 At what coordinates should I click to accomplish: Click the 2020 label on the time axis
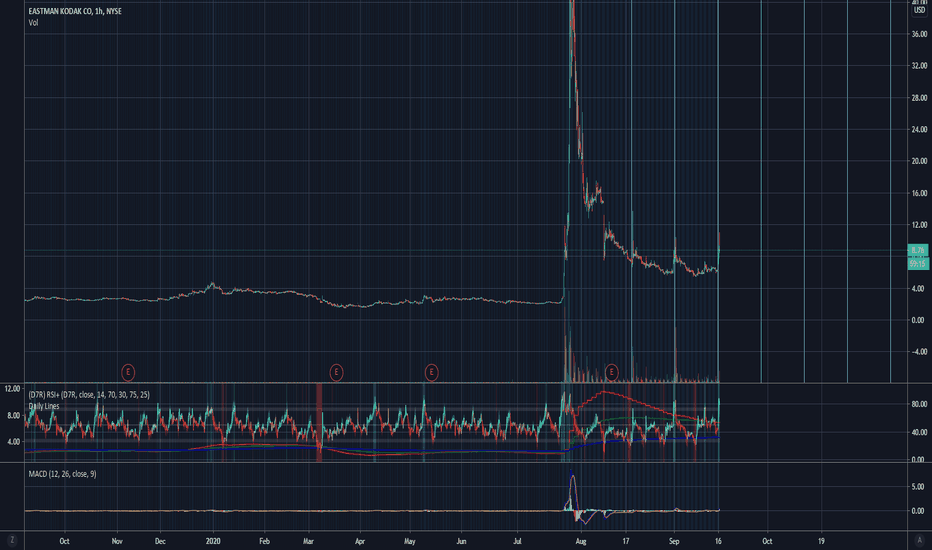[x=213, y=541]
